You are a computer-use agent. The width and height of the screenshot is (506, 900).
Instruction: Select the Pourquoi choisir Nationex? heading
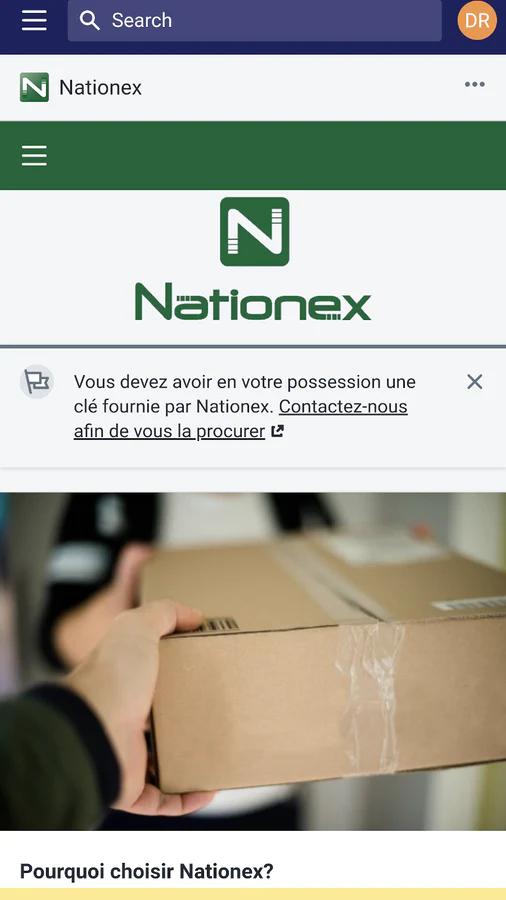click(x=147, y=871)
